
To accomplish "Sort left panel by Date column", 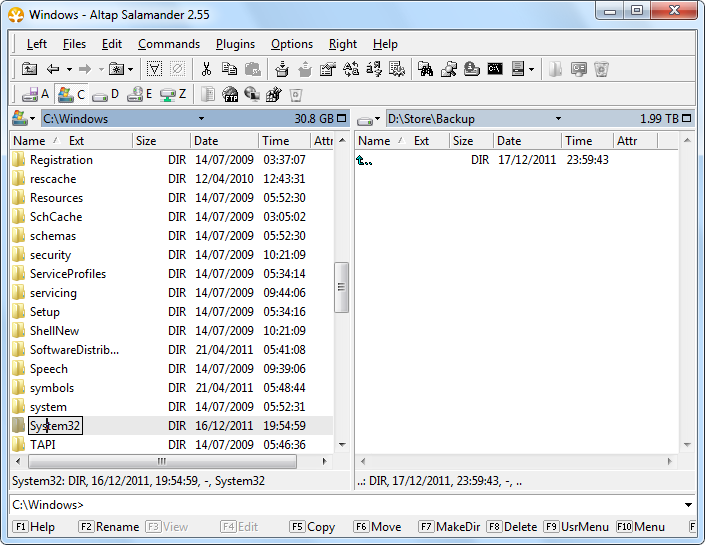I will click(224, 141).
